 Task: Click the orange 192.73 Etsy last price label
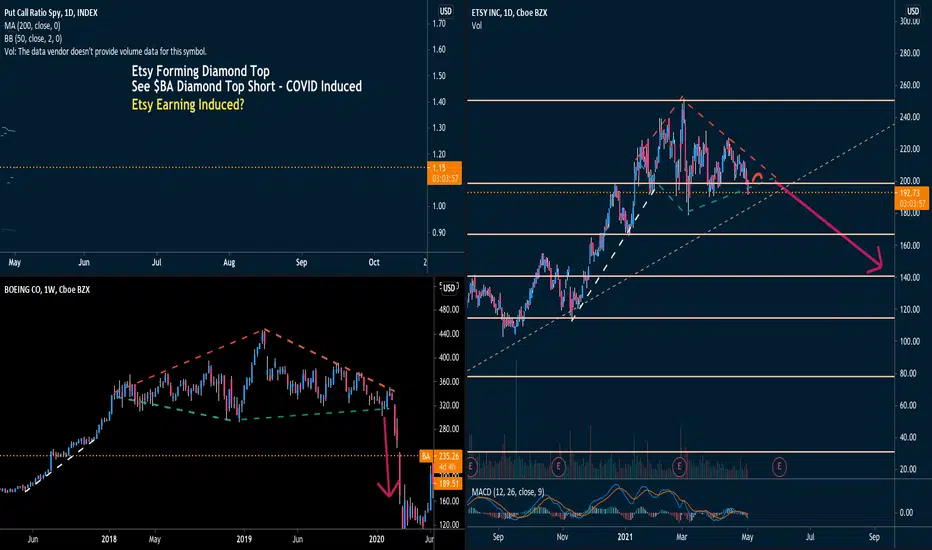tap(911, 198)
